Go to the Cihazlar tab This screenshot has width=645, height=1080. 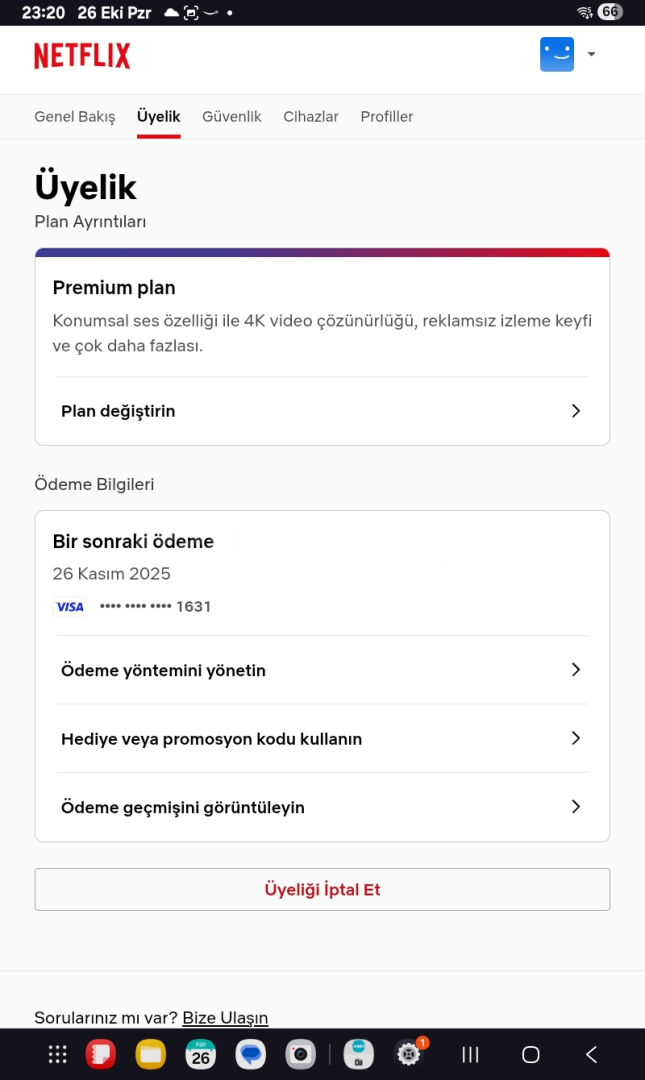311,117
